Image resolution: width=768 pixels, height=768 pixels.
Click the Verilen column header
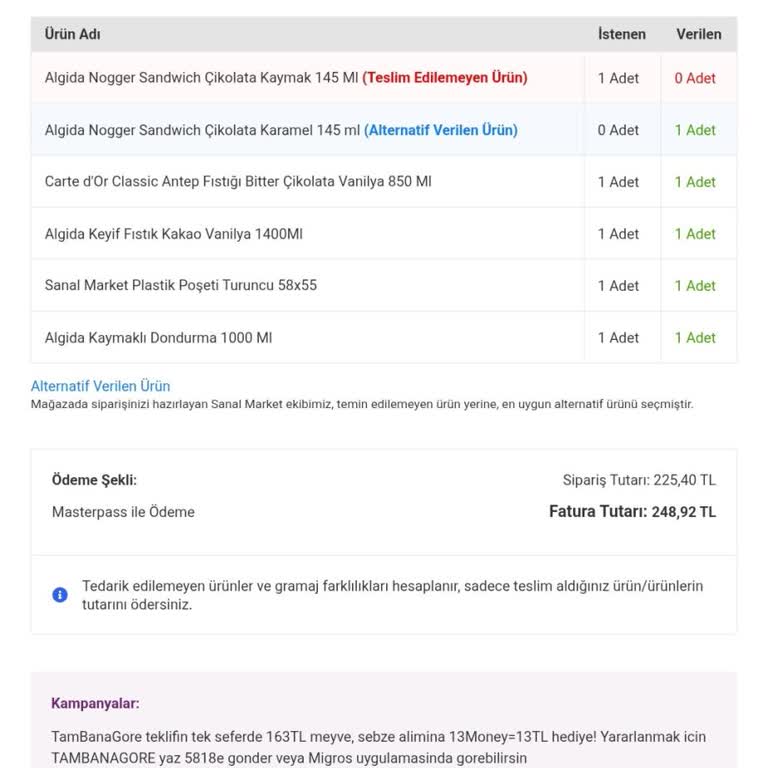(698, 34)
